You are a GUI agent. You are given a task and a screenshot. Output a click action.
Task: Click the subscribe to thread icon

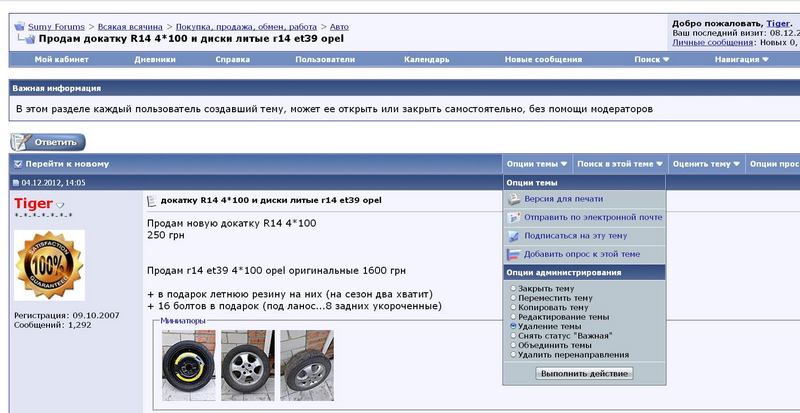pos(515,236)
